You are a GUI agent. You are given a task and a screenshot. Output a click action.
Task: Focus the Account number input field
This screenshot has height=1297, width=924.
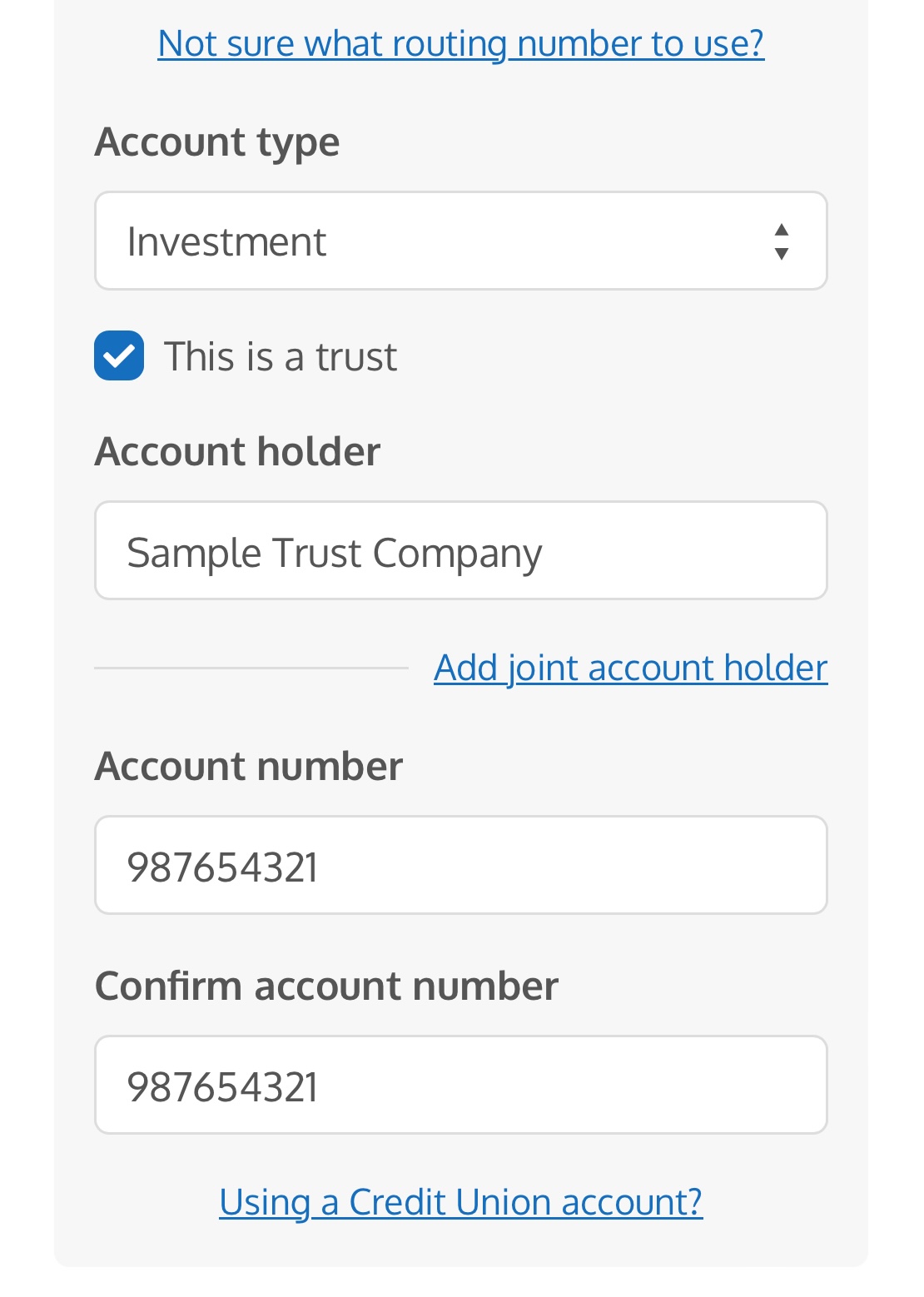click(x=460, y=865)
